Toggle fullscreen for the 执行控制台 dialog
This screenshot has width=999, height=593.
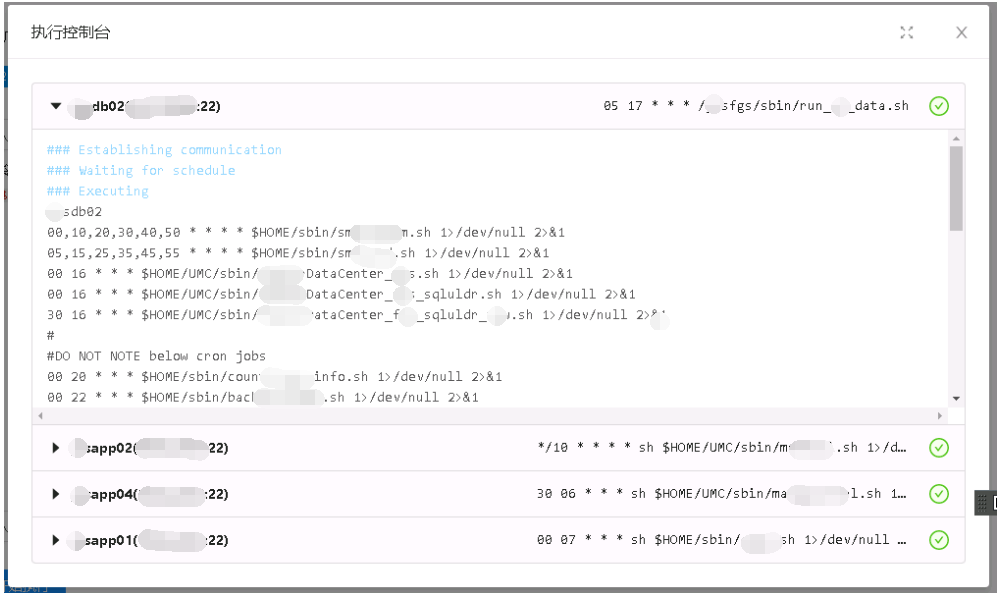(x=906, y=33)
